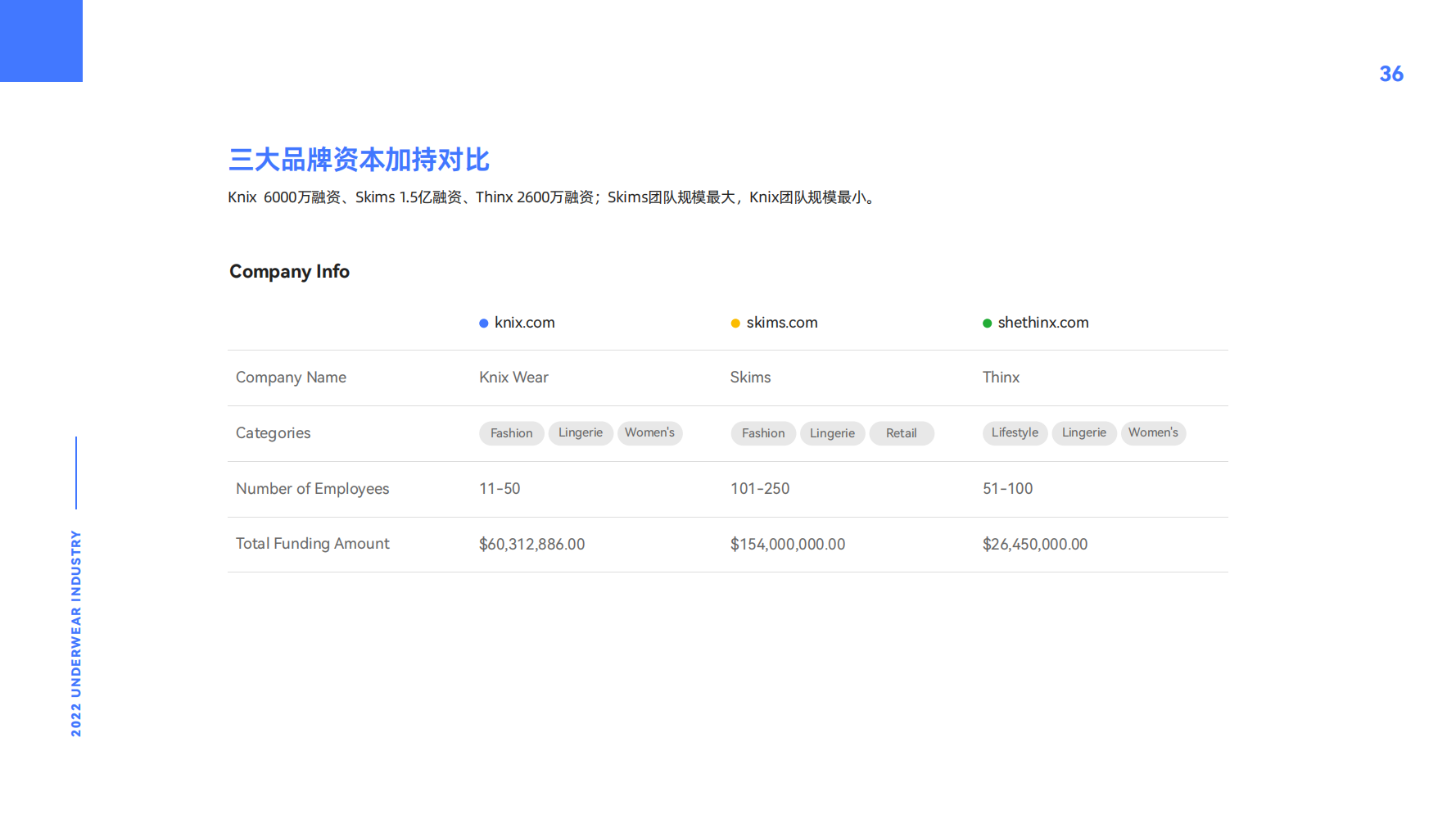Click the Categories row label

(x=274, y=433)
